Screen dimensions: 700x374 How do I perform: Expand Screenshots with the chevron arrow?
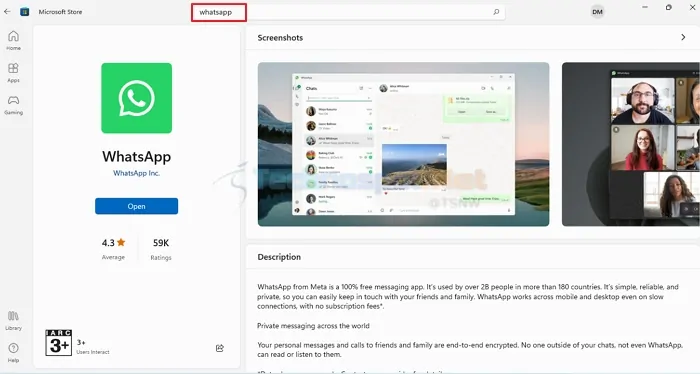point(683,37)
